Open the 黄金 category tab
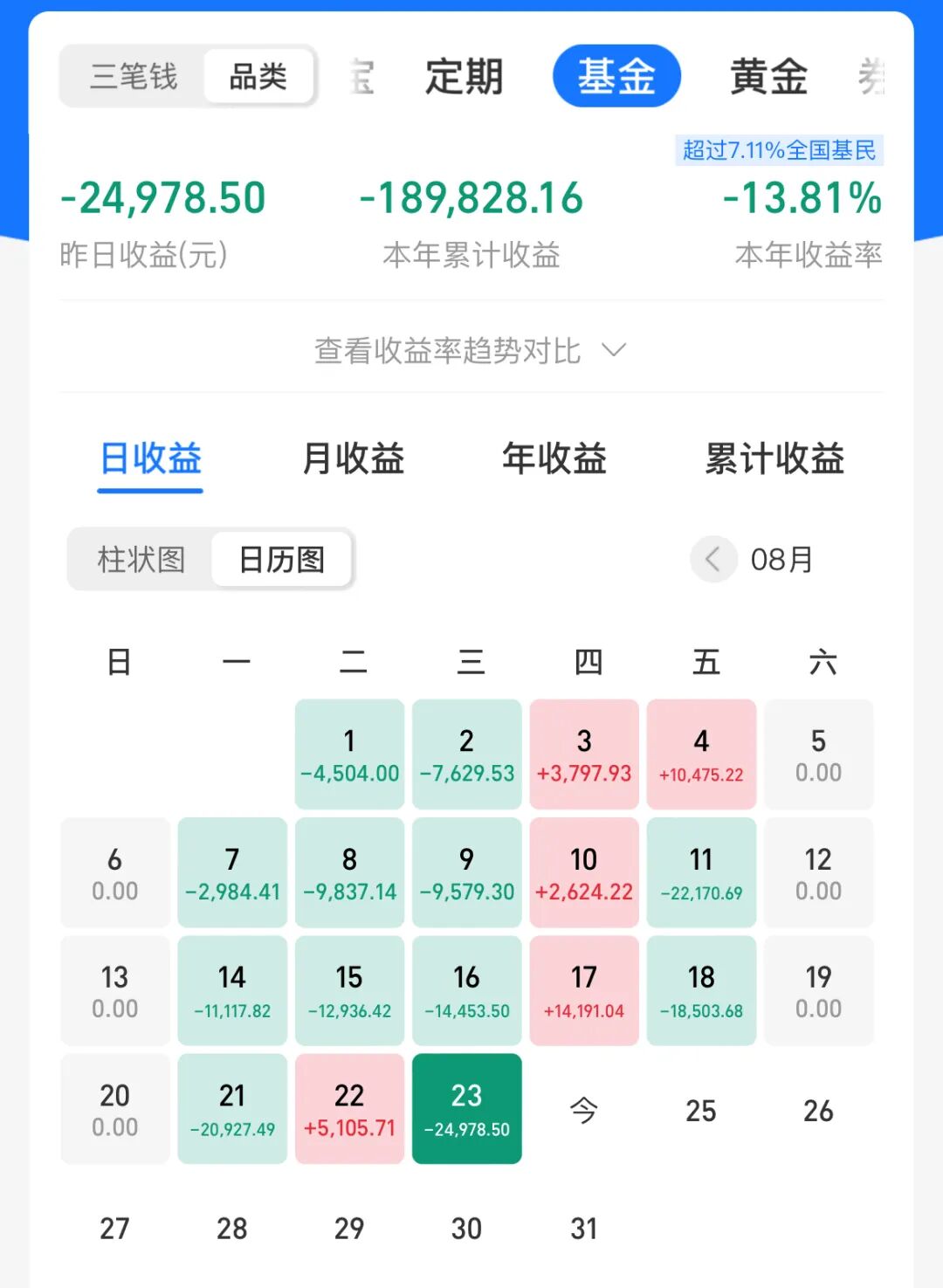Screen dimensions: 943x1288 [768, 77]
